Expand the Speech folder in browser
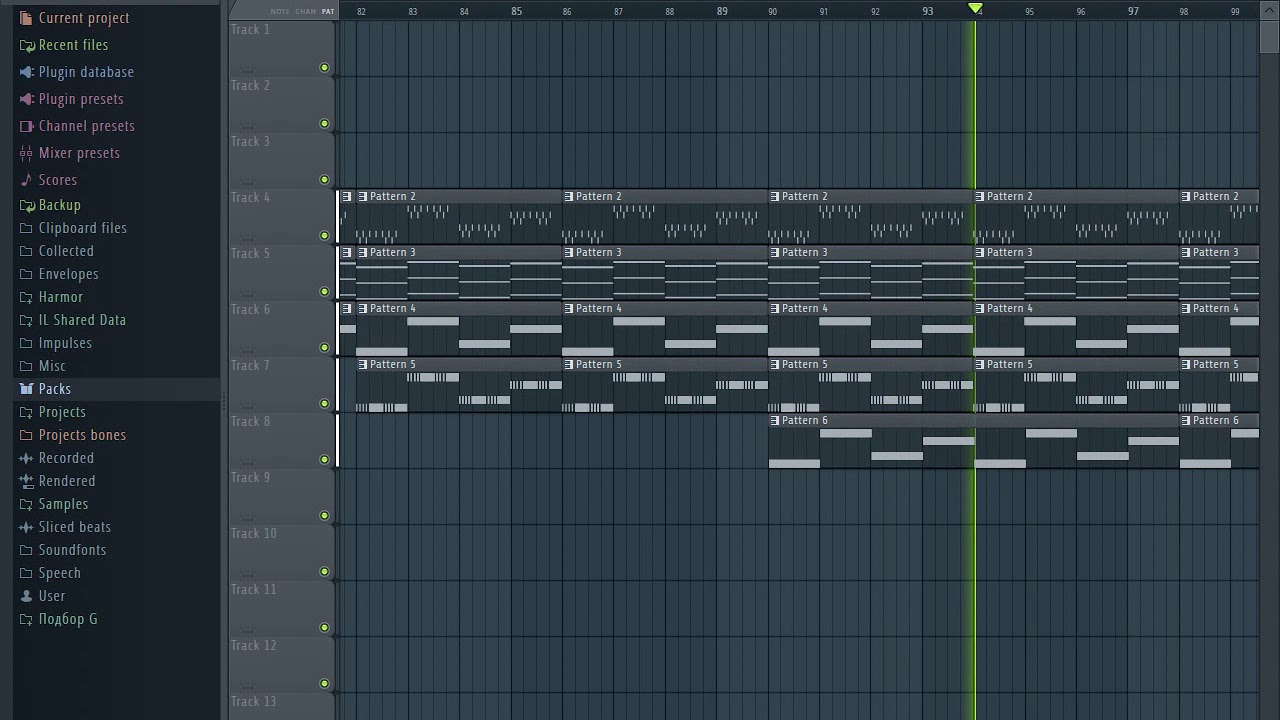The width and height of the screenshot is (1280, 720). click(26, 573)
